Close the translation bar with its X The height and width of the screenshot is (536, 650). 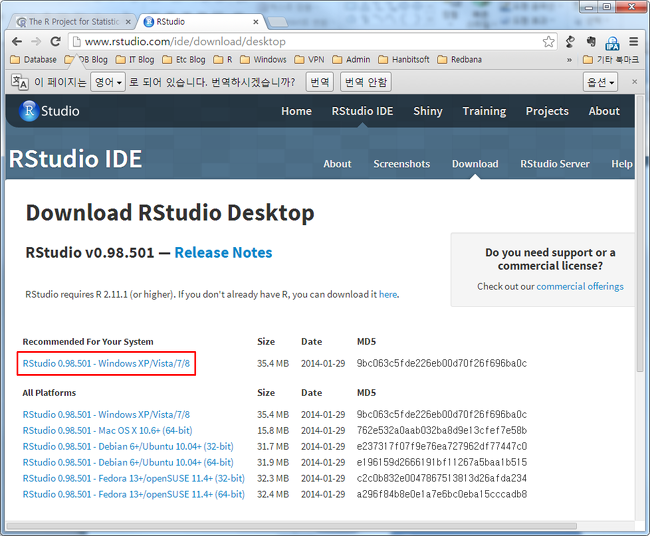coord(634,82)
